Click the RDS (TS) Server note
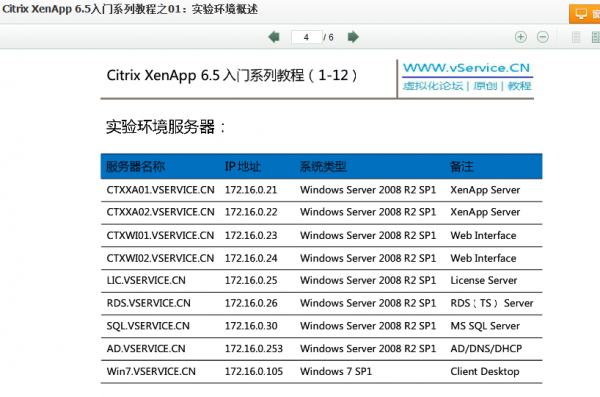This screenshot has height=397, width=600. point(491,303)
